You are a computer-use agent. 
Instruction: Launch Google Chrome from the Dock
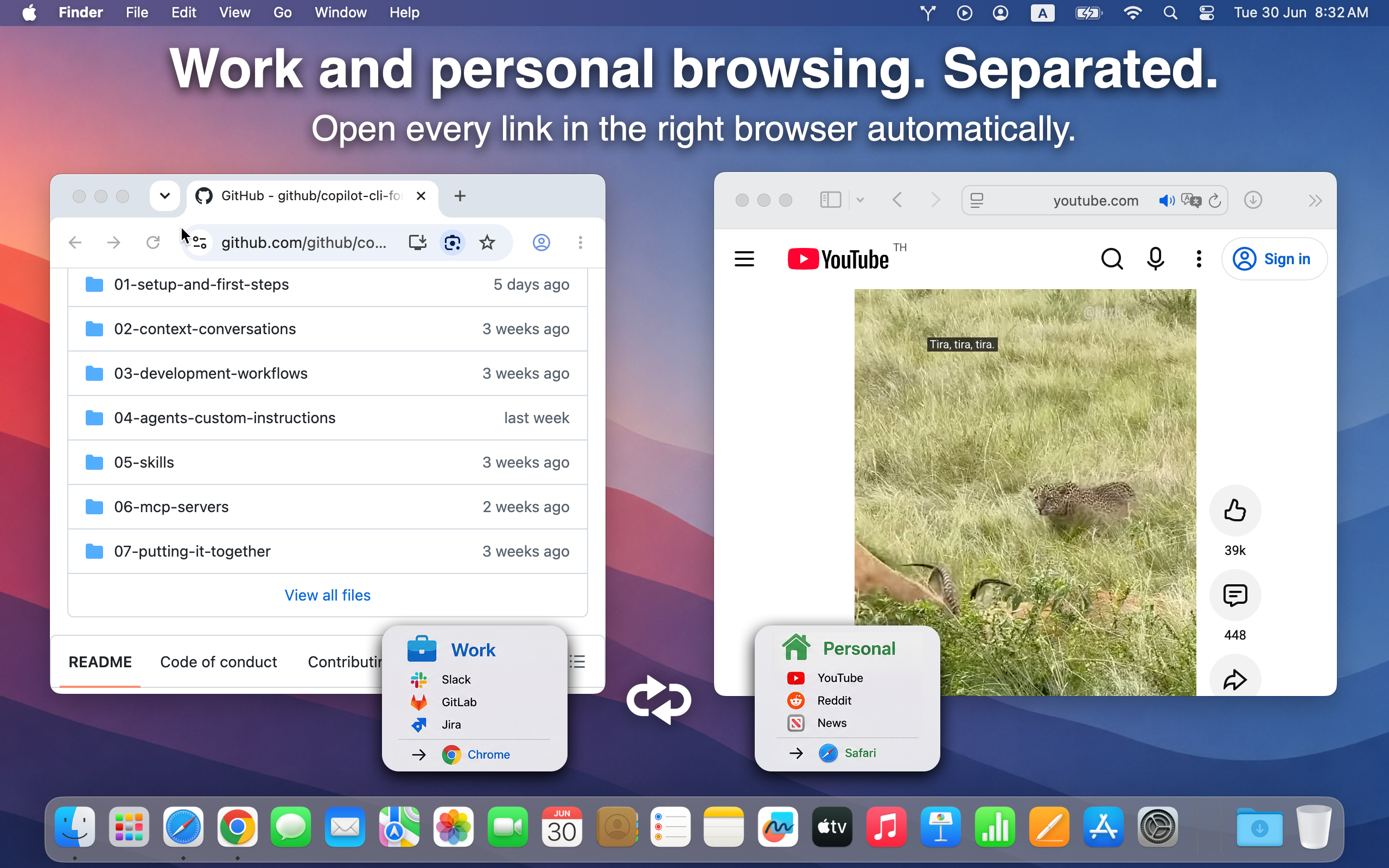coord(237,827)
